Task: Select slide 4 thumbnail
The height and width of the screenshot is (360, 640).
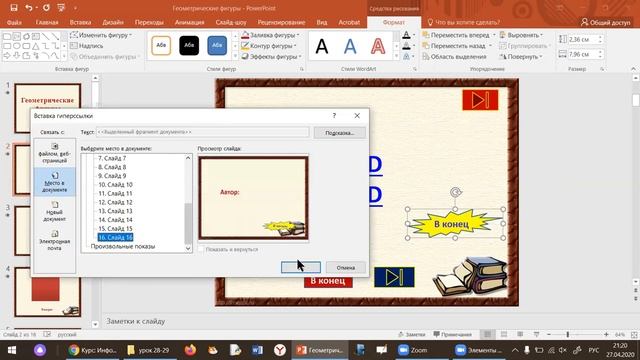Action: [x=47, y=291]
